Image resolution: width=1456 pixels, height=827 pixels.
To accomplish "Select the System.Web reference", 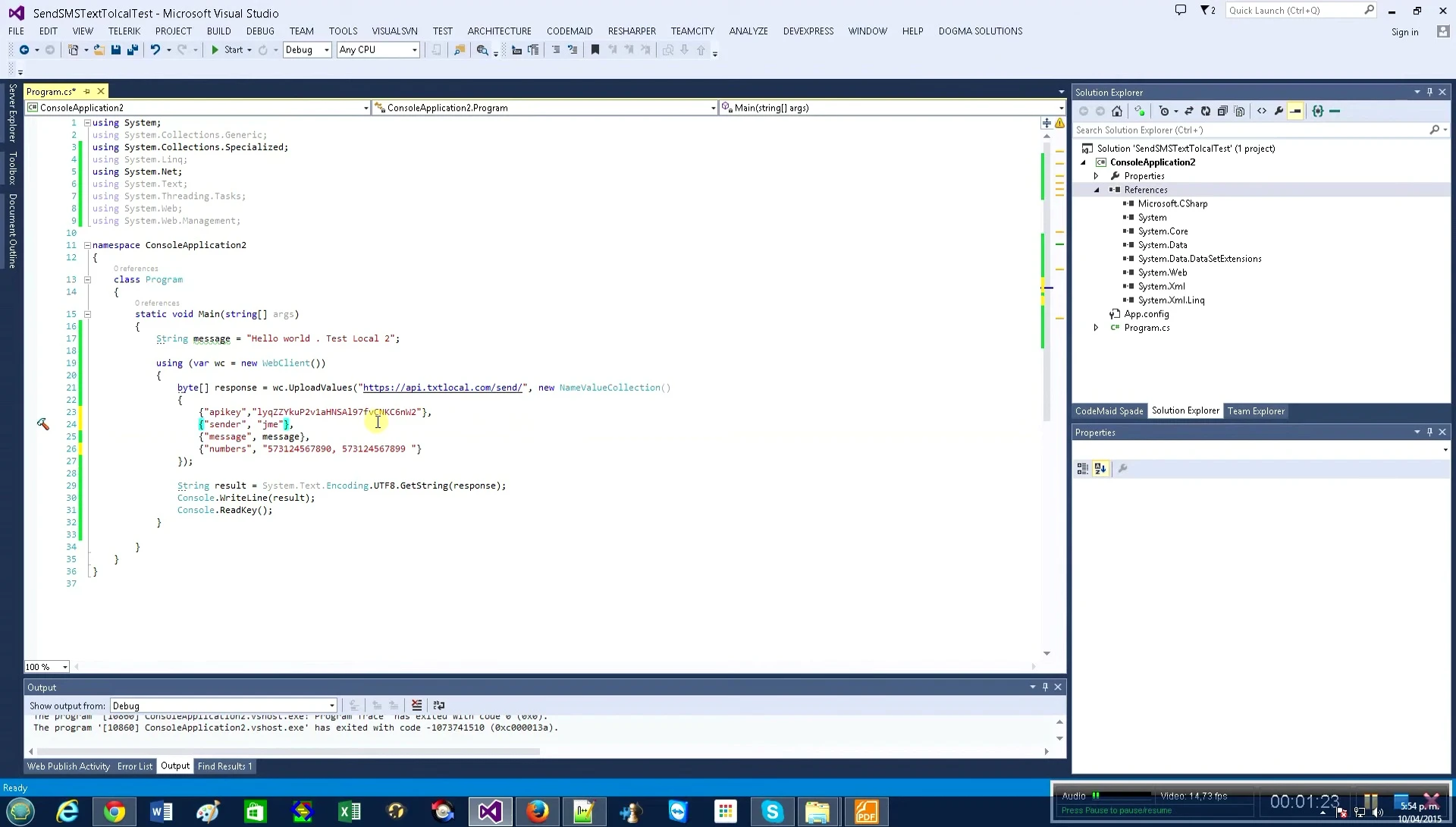I will pyautogui.click(x=1162, y=273).
